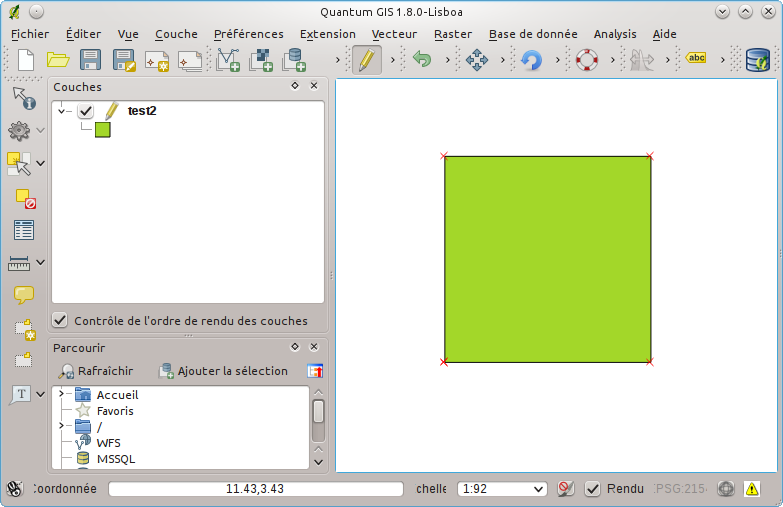Viewport: 783px width, 507px height.
Task: Open the Couche menu
Action: 176,34
